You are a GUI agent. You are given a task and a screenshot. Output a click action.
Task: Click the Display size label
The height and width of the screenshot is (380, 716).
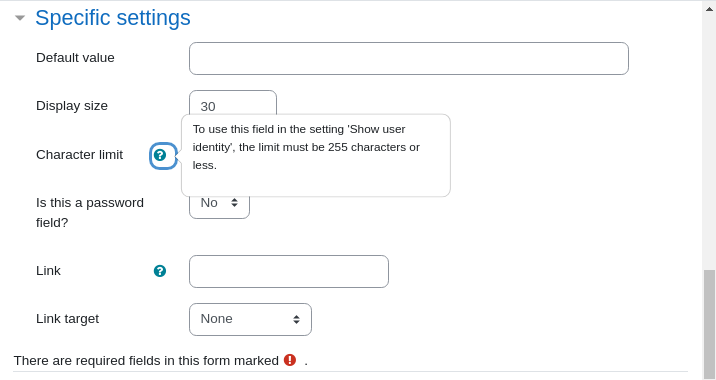pyautogui.click(x=72, y=106)
